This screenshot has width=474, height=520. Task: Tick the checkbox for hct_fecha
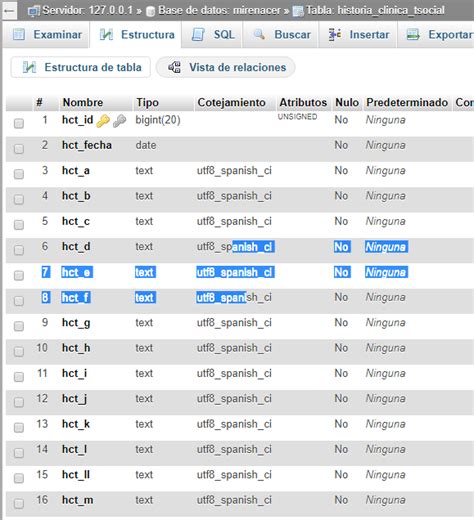tap(19, 149)
